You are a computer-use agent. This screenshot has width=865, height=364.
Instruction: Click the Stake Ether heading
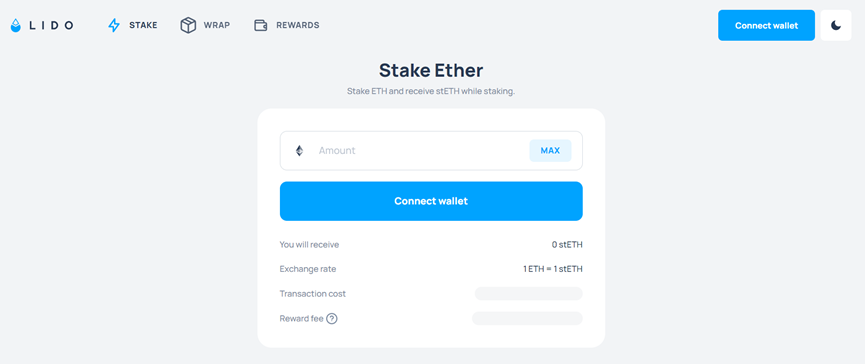coord(431,70)
